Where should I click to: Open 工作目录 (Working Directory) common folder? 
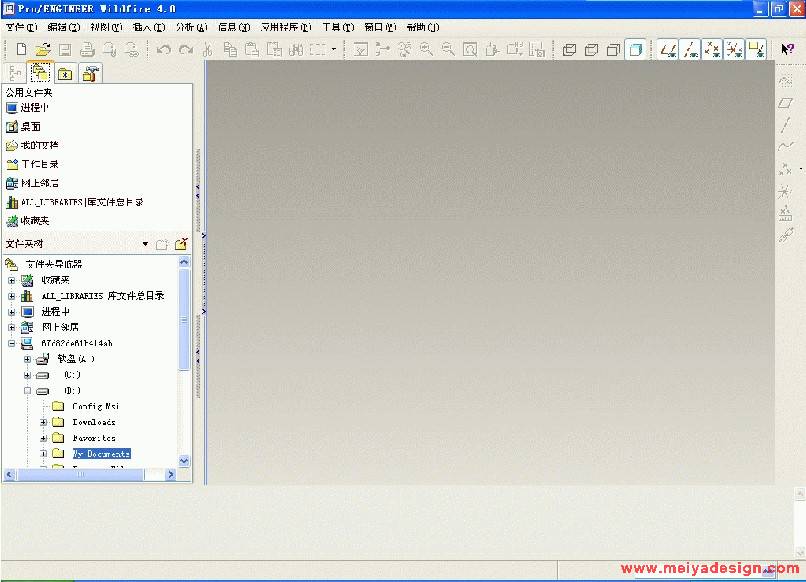32,165
